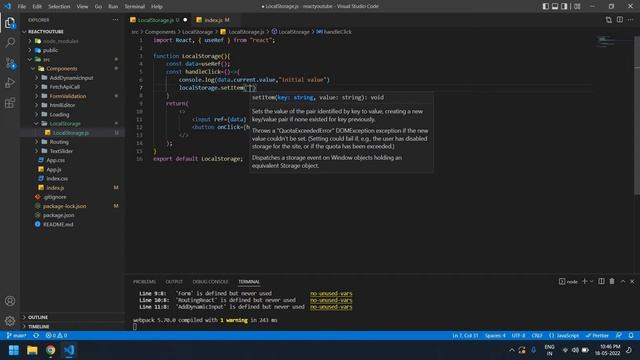Open the Extensions view
The height and width of the screenshot is (360, 640).
10,103
